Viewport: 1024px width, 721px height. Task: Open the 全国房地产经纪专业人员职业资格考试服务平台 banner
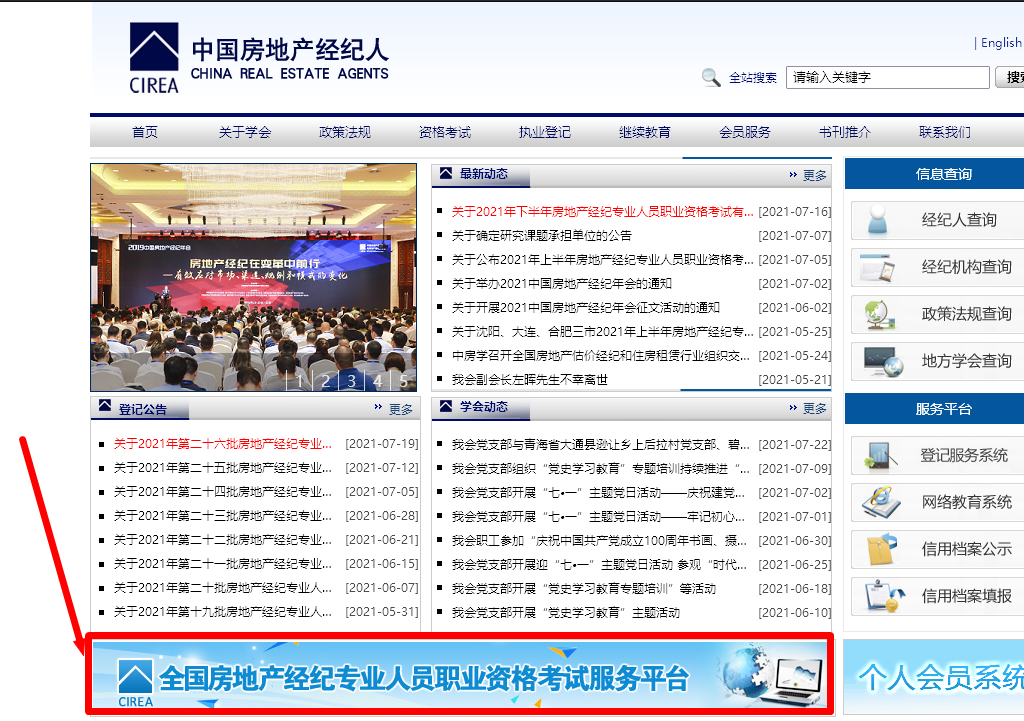pyautogui.click(x=460, y=675)
